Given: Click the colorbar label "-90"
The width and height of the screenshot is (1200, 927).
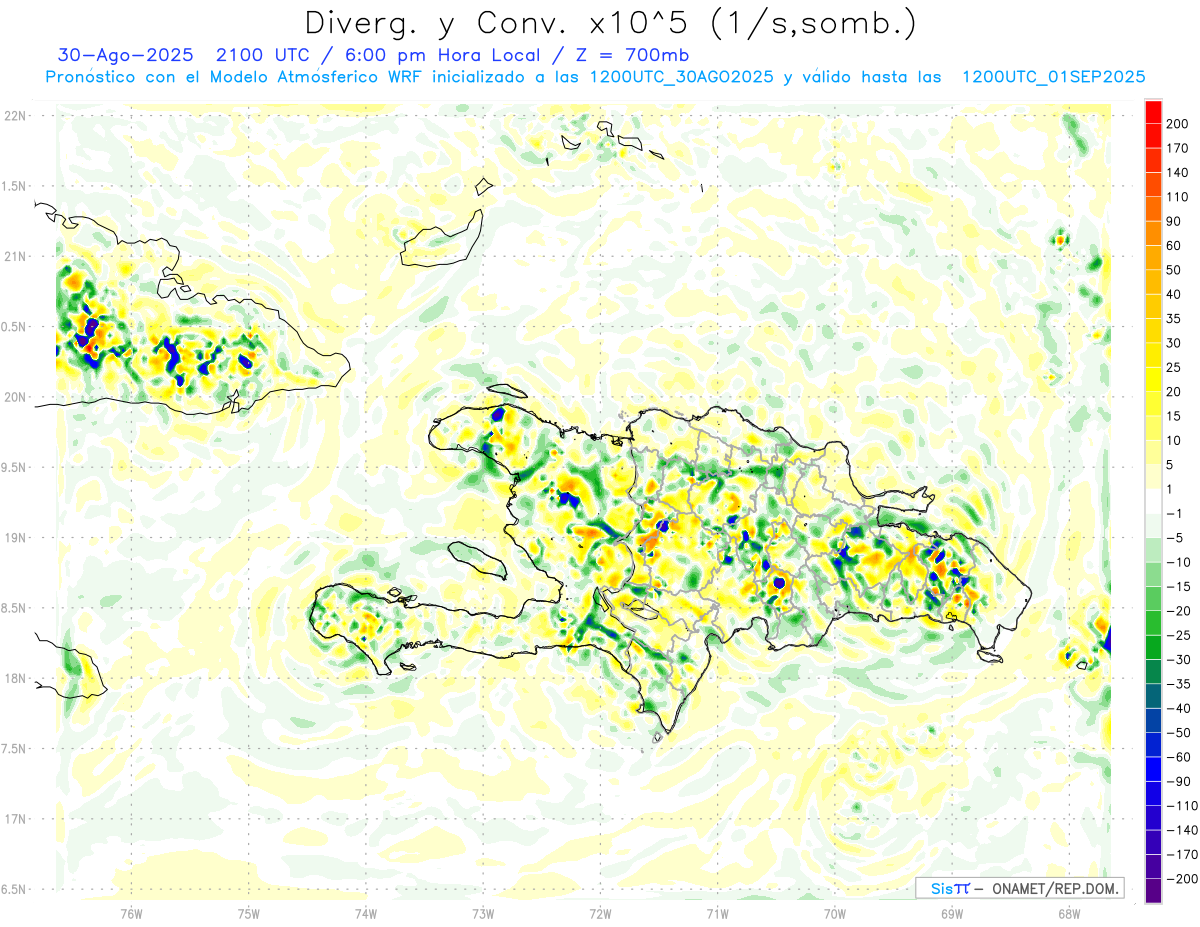Looking at the screenshot, I should point(1178,781).
